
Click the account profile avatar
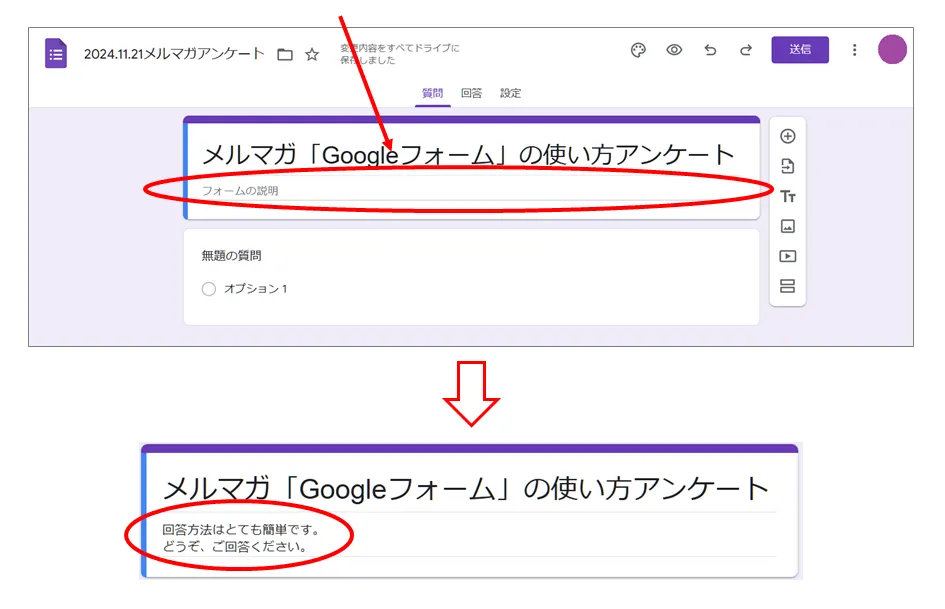(892, 50)
